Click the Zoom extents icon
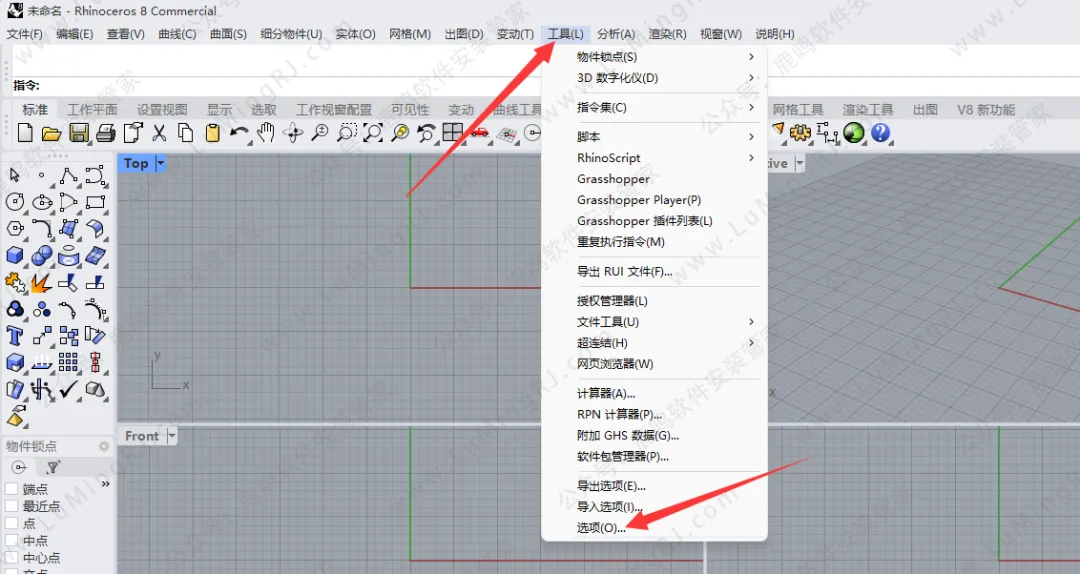Viewport: 1080px width, 574px height. (x=373, y=132)
